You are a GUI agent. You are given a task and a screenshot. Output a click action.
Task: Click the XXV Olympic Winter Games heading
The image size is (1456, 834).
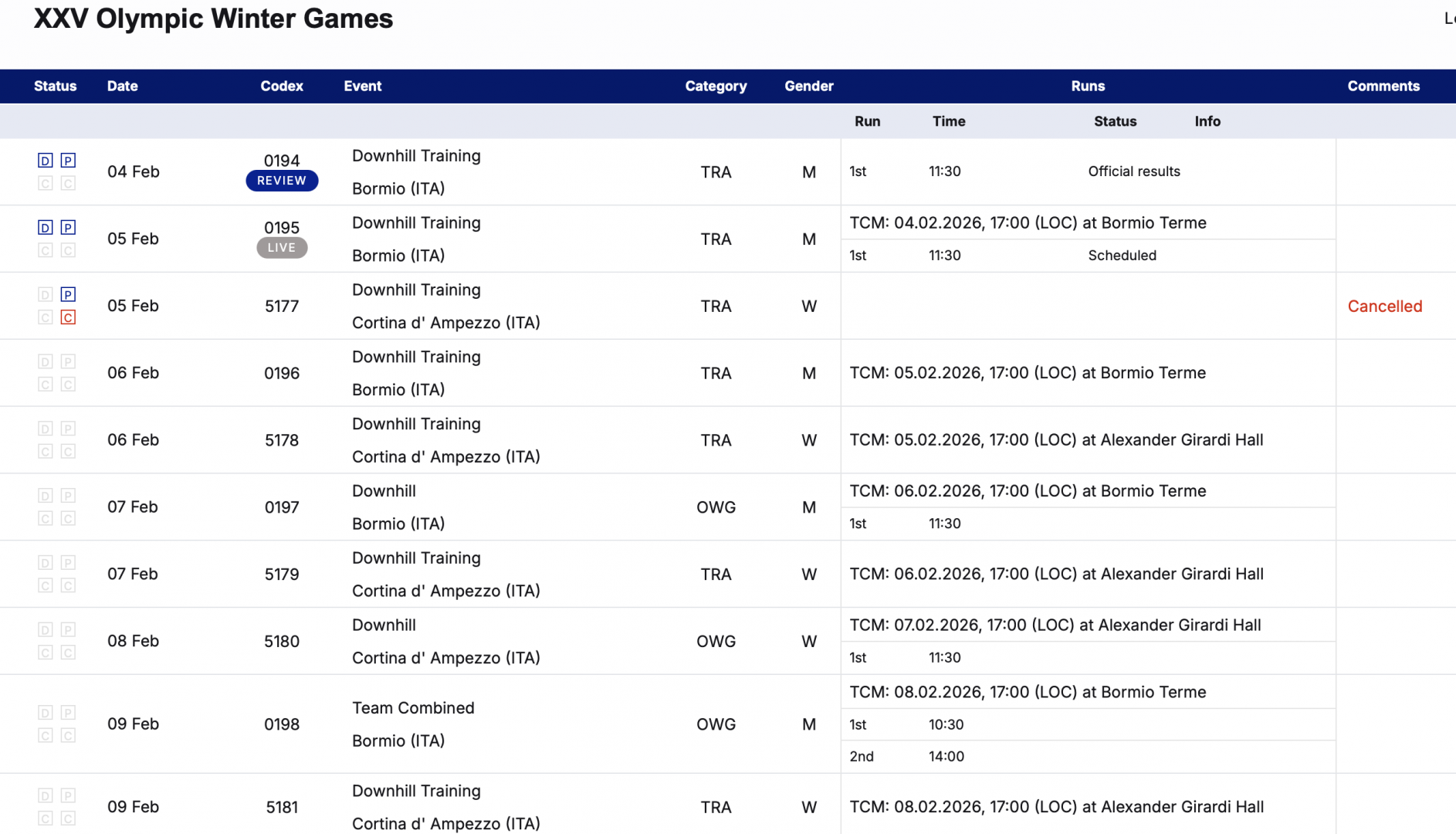click(x=214, y=19)
